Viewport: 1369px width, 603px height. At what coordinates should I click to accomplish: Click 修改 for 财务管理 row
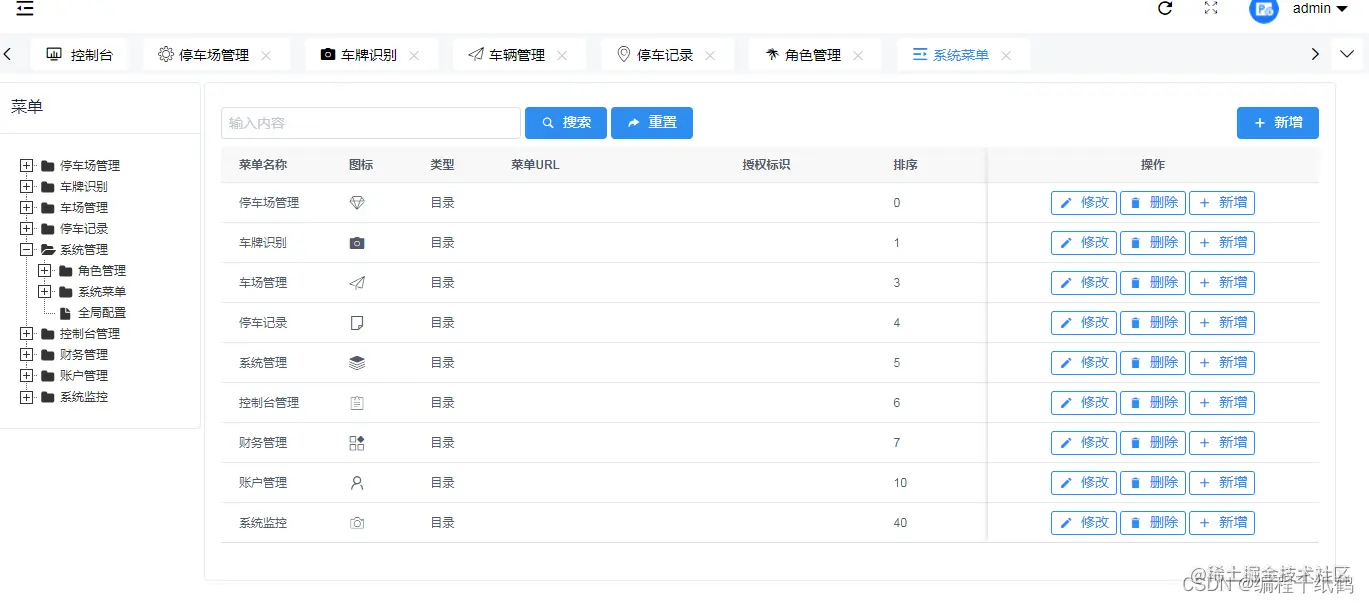pos(1084,443)
